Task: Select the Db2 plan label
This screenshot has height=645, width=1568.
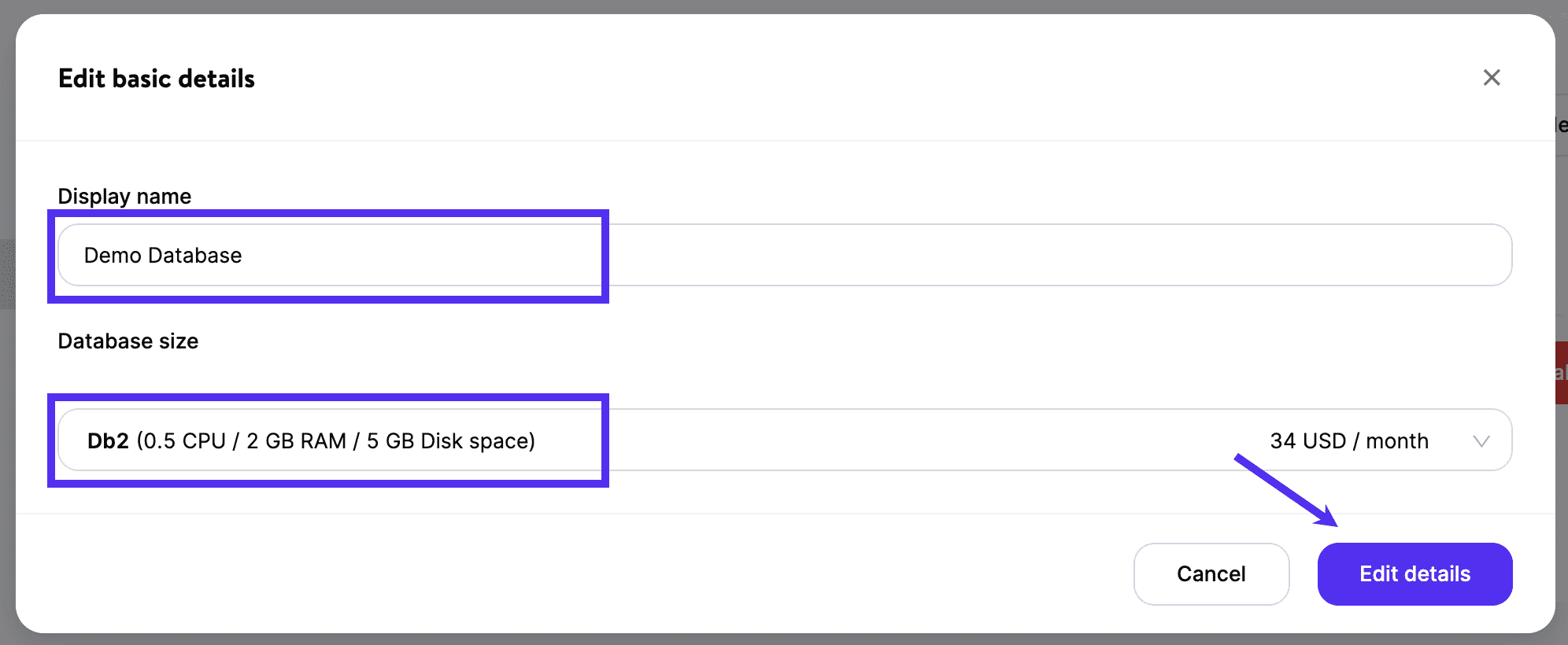Action: pyautogui.click(x=108, y=441)
